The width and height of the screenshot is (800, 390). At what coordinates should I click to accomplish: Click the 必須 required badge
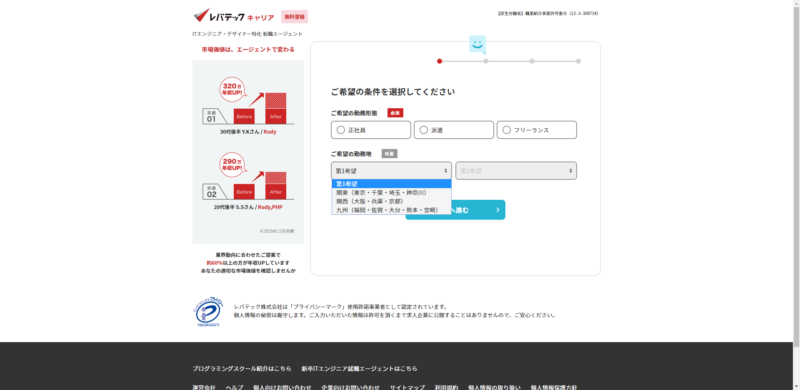395,113
